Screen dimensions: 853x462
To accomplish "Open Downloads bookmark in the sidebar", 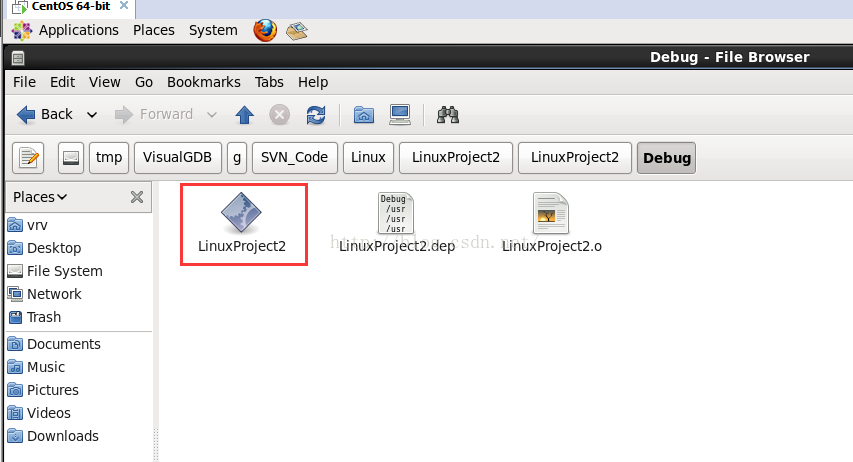I will (x=53, y=436).
